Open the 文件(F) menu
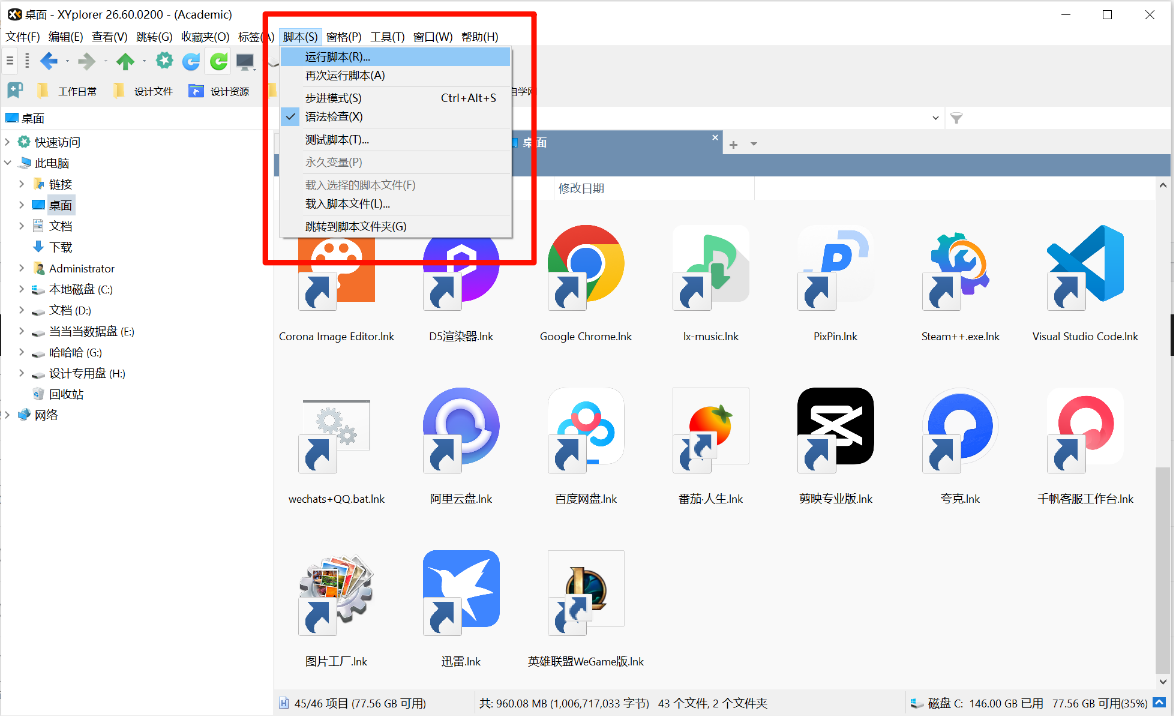The width and height of the screenshot is (1174, 716). pyautogui.click(x=22, y=37)
